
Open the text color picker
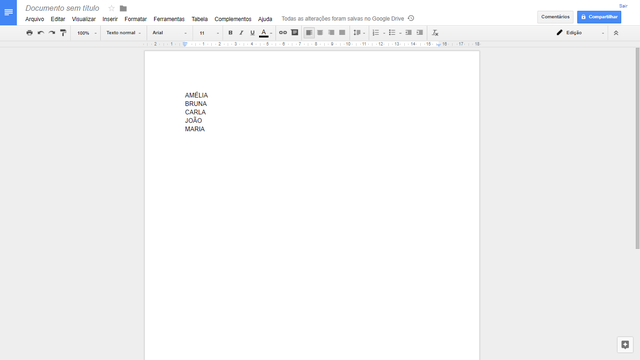coord(265,33)
